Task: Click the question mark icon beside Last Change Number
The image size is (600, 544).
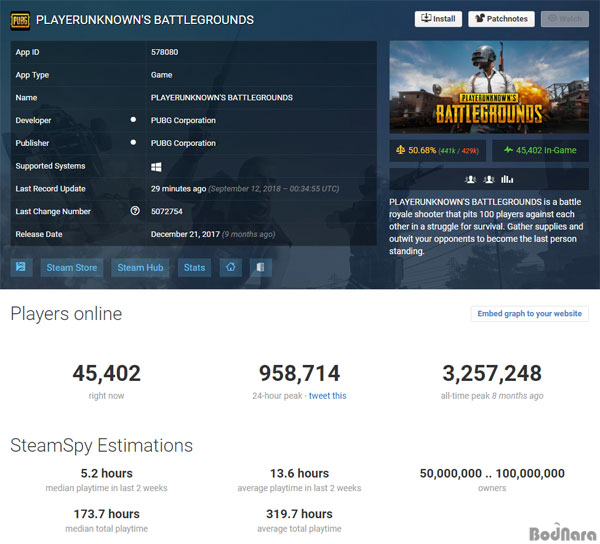Action: (x=135, y=211)
